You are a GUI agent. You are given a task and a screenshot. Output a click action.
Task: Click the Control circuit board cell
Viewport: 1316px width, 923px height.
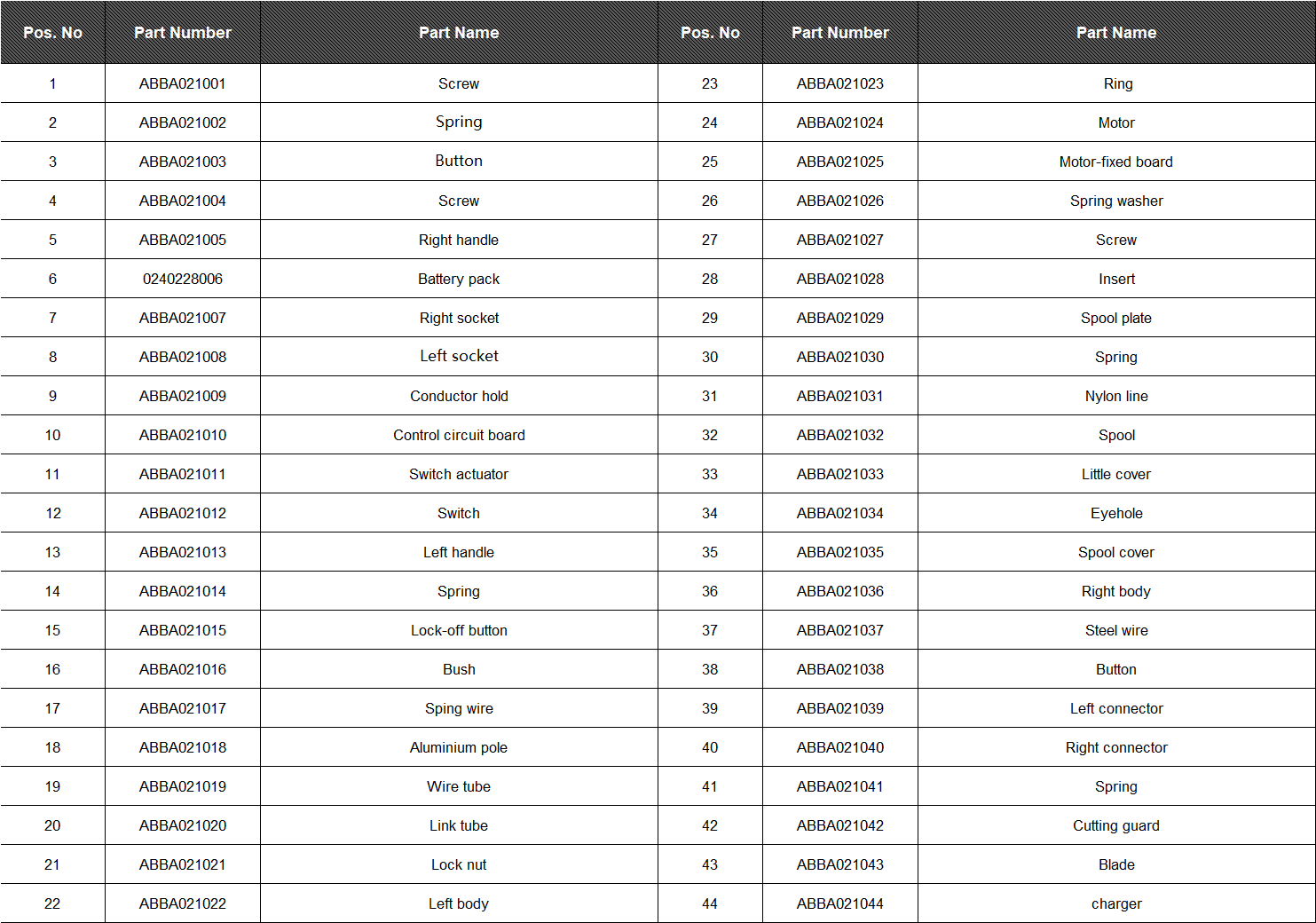pyautogui.click(x=459, y=435)
